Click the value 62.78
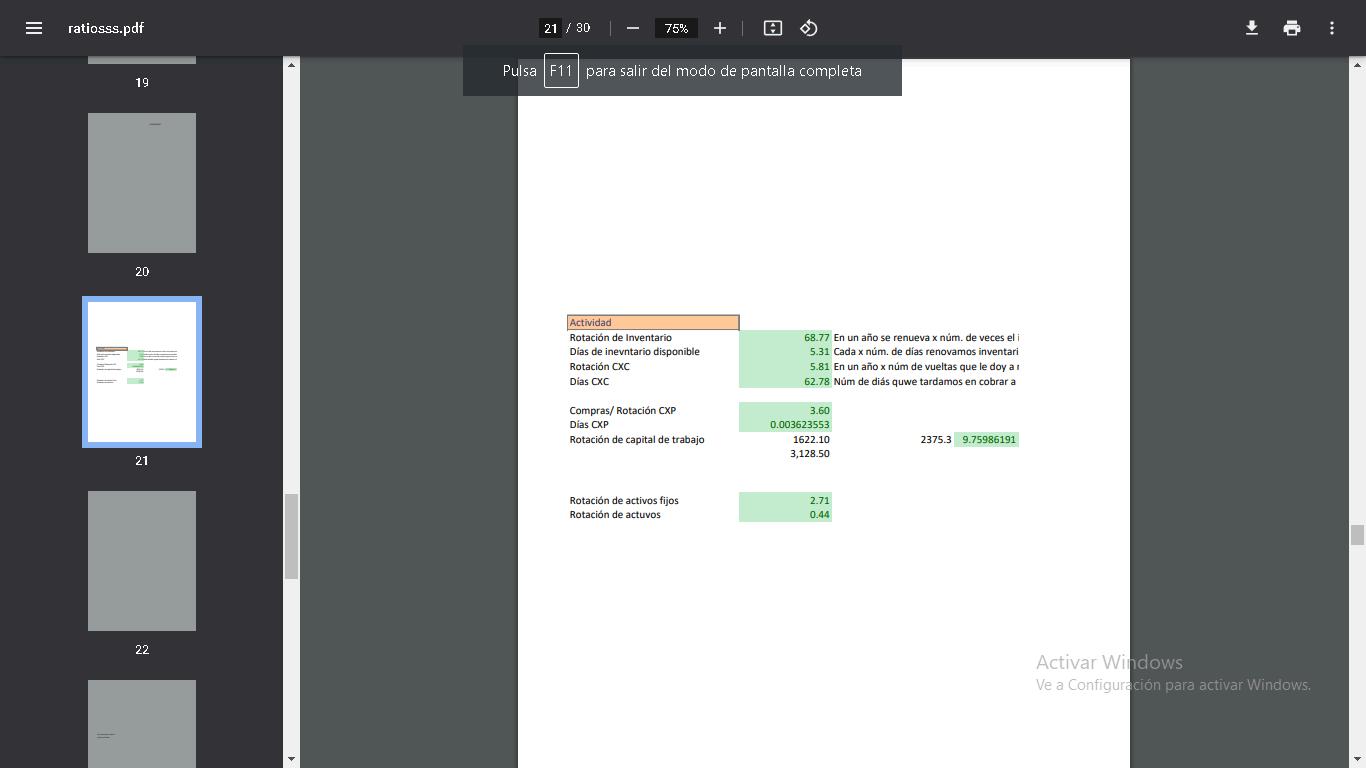Image resolution: width=1366 pixels, height=768 pixels. pos(816,382)
